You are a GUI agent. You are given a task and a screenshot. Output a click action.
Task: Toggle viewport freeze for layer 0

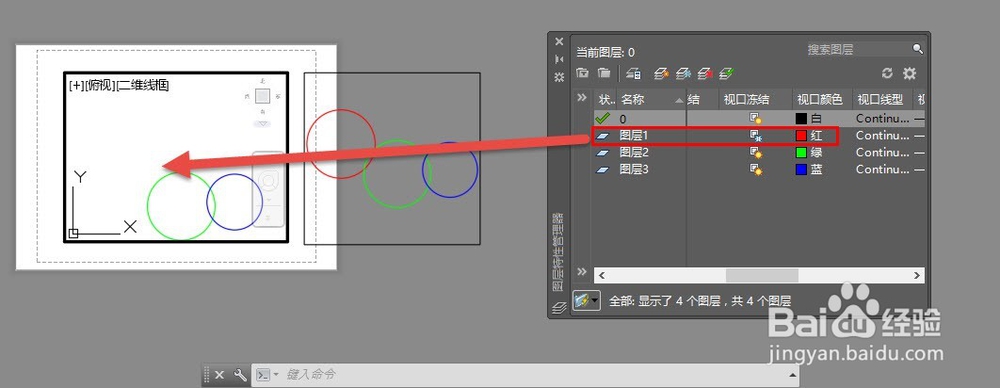point(756,118)
